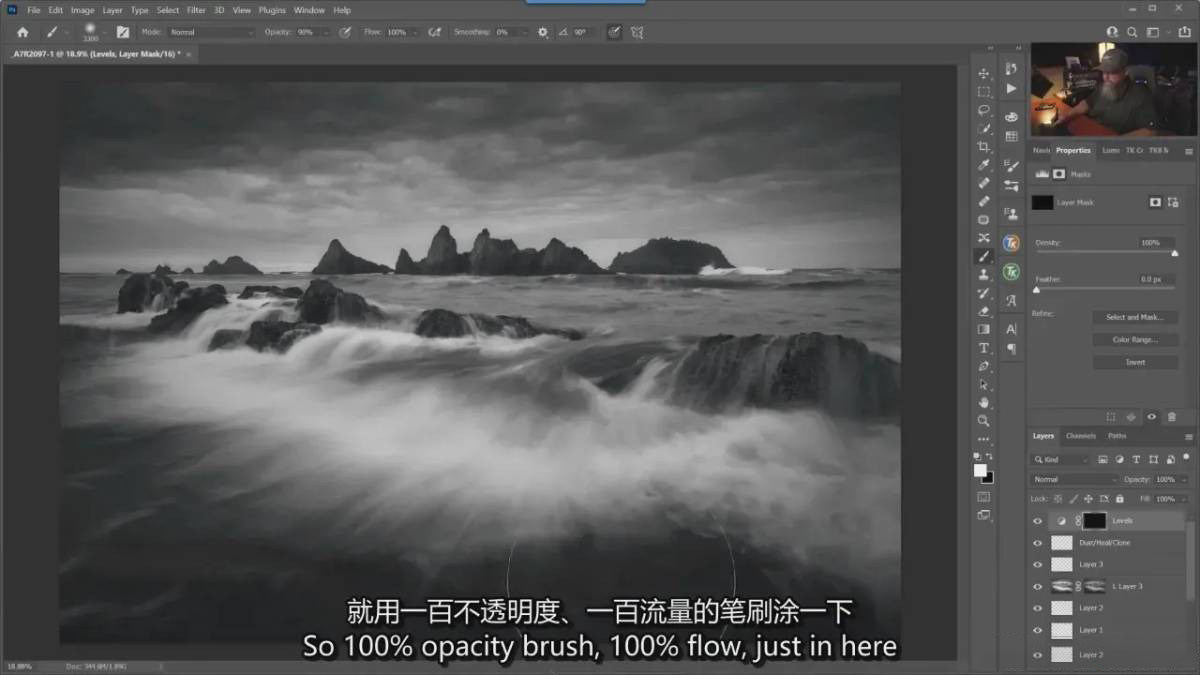This screenshot has width=1200, height=675.
Task: Open the tool preset picker arrow
Action: point(67,32)
